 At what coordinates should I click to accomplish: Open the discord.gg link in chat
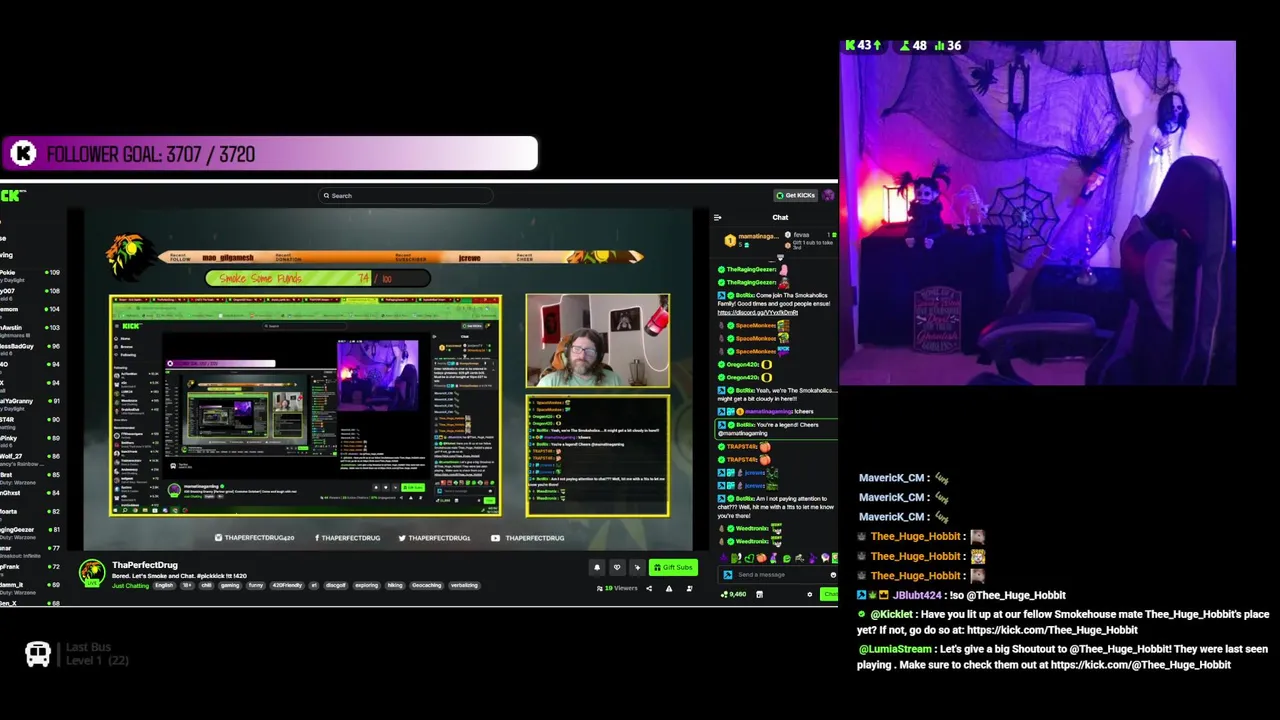point(758,313)
